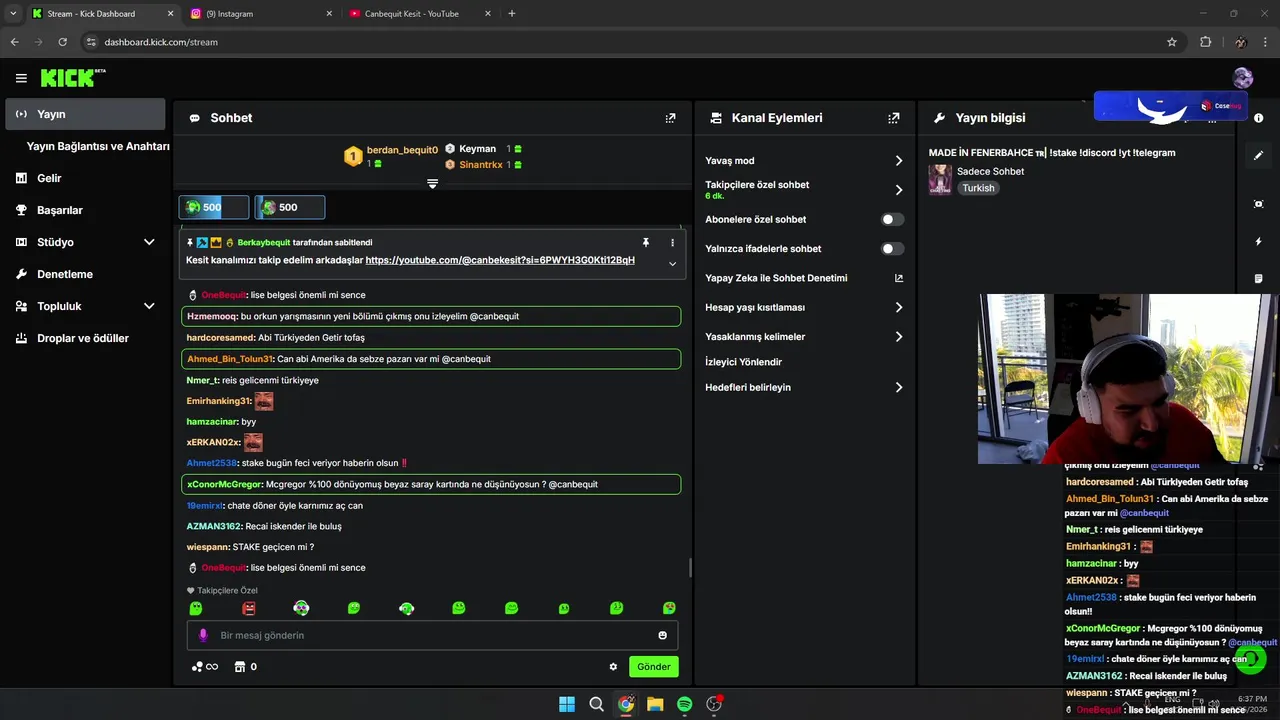The height and width of the screenshot is (720, 1280).
Task: Pop out the Kanal Eylemleri panel
Action: [893, 118]
